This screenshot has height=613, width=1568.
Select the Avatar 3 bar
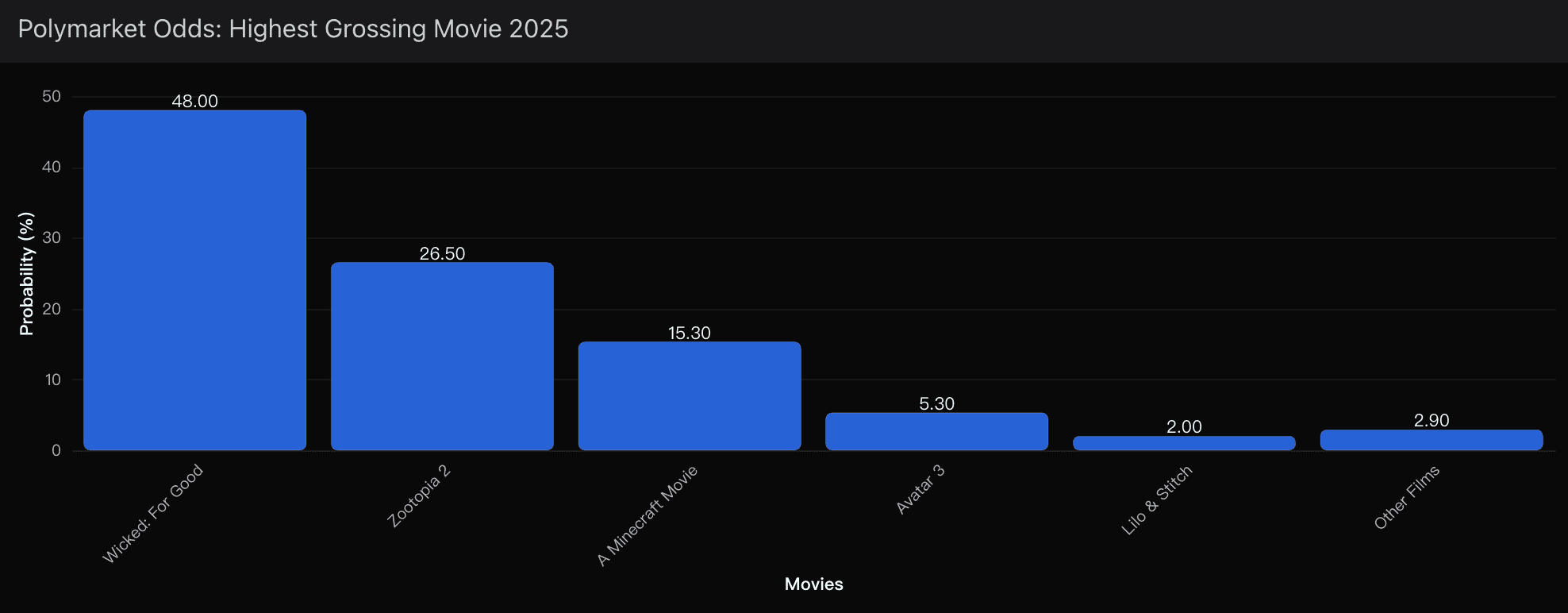[936, 431]
